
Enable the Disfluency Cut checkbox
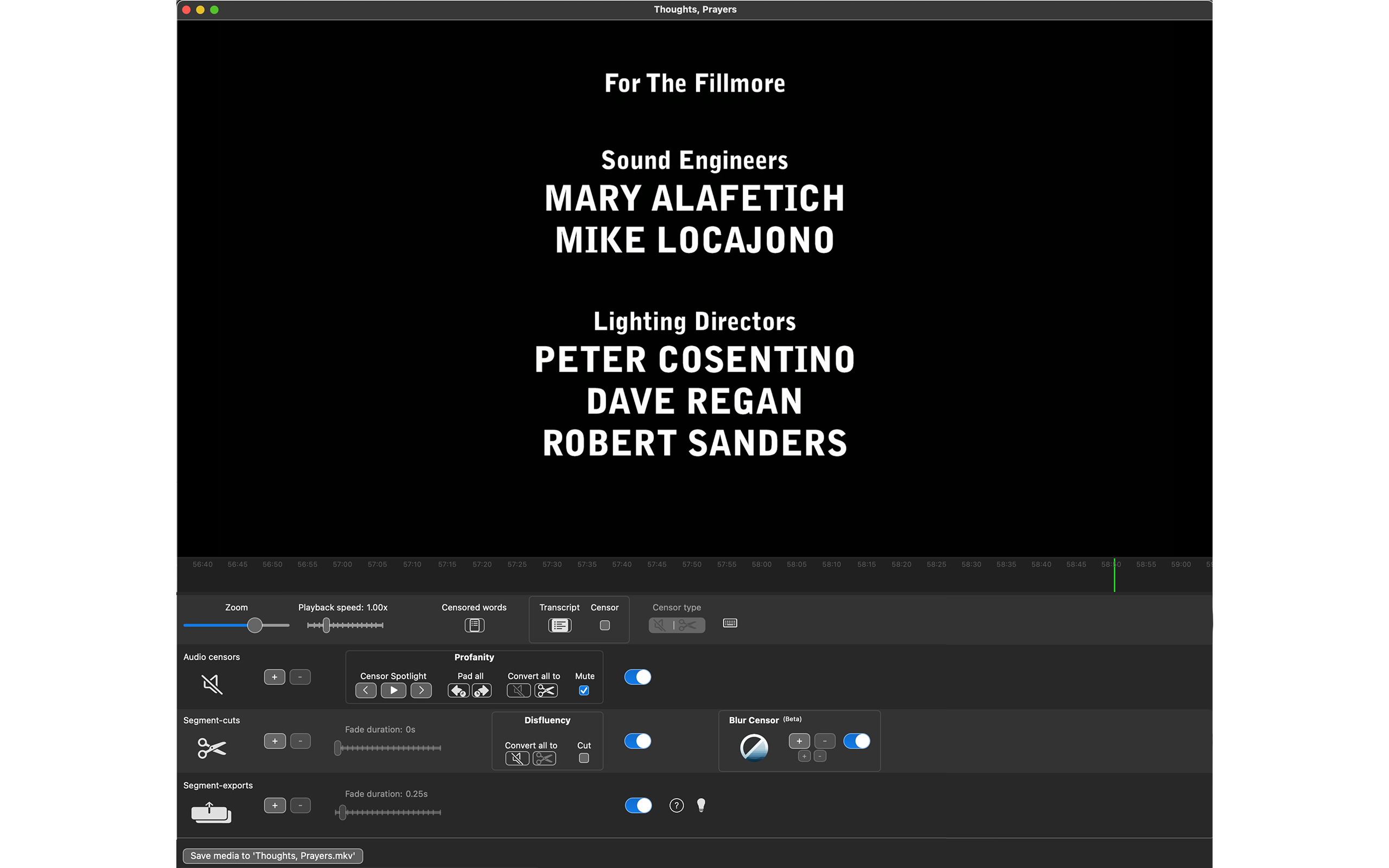click(x=584, y=758)
